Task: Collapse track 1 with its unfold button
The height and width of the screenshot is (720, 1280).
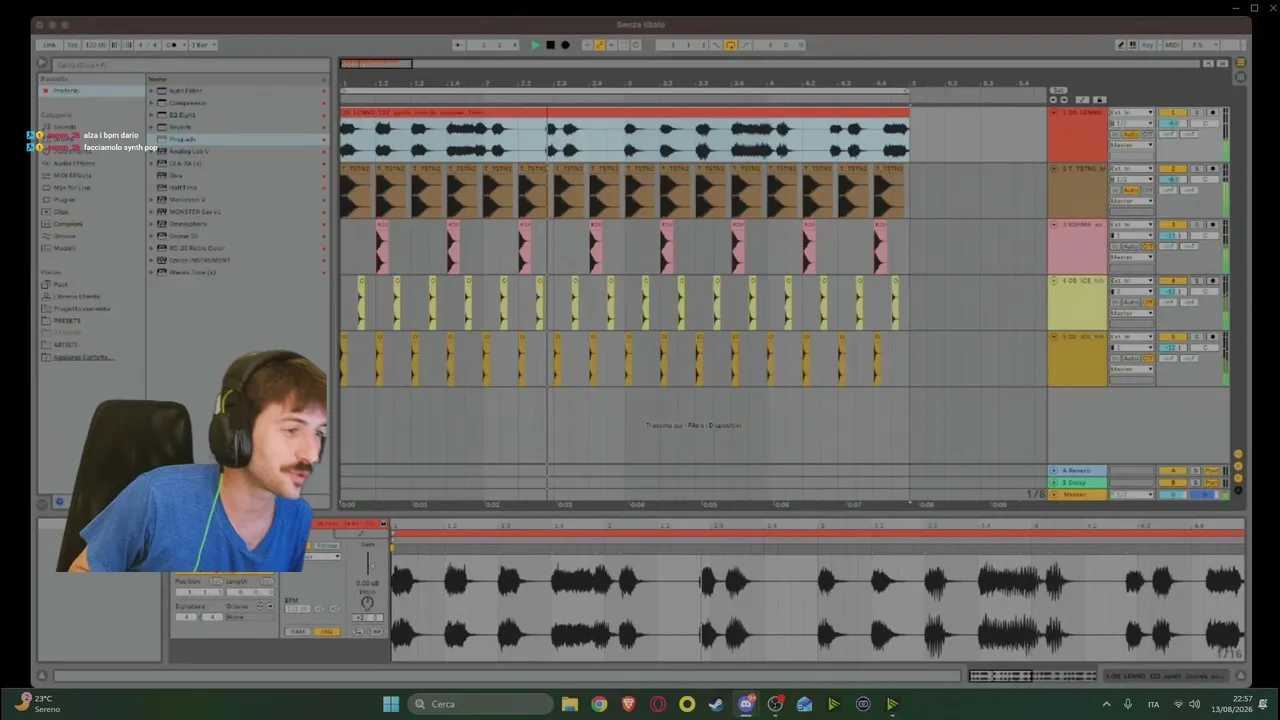Action: pyautogui.click(x=1053, y=112)
